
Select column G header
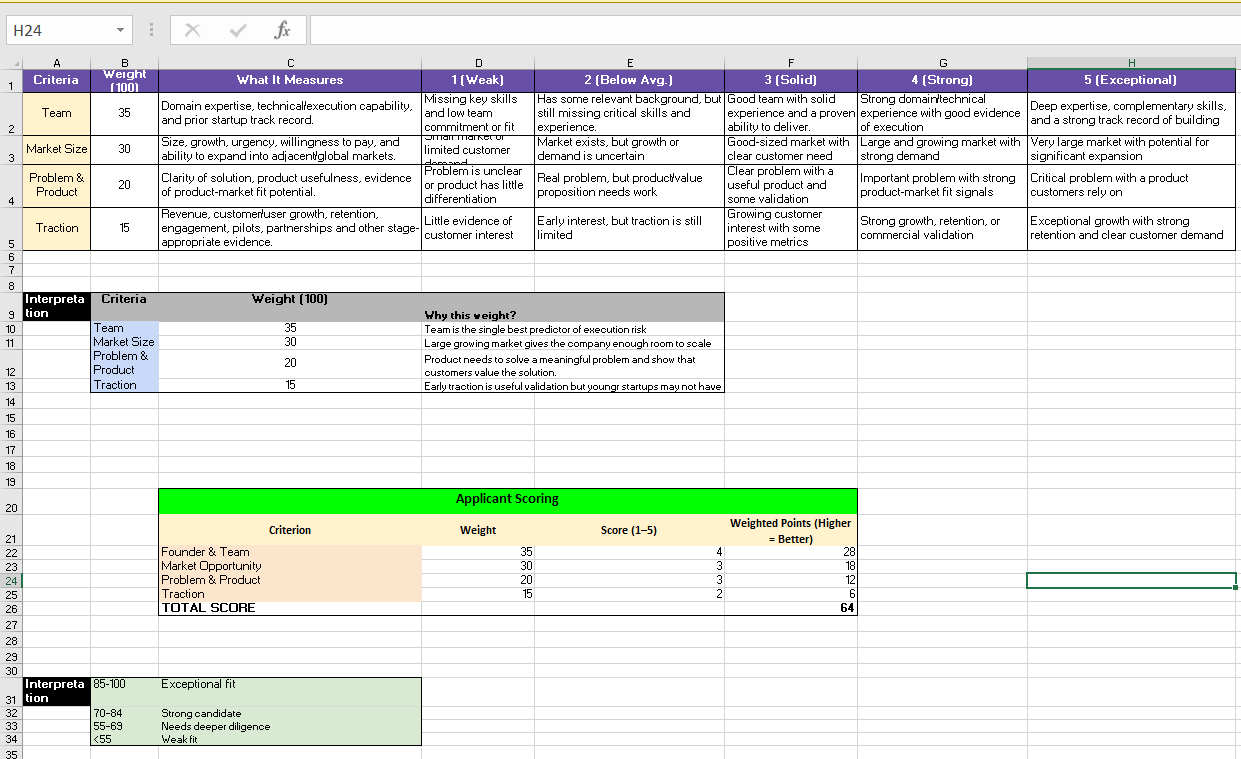pyautogui.click(x=942, y=62)
